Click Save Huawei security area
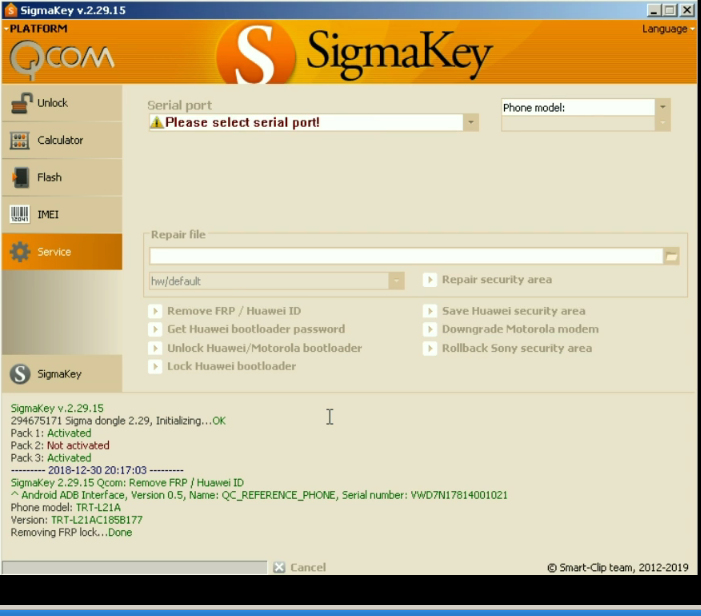This screenshot has width=701, height=616. click(504, 311)
